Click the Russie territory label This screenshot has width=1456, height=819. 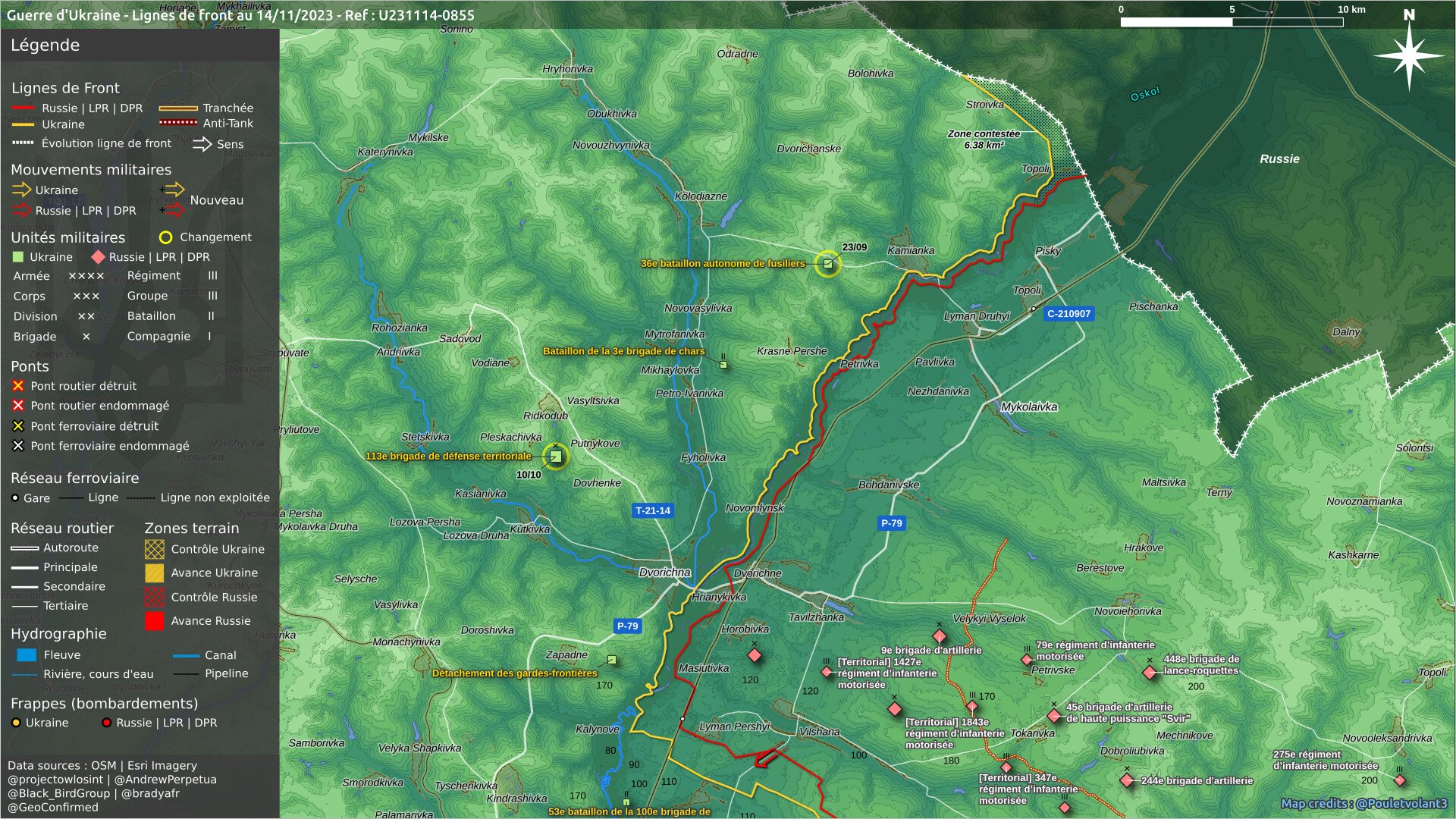tap(1279, 159)
